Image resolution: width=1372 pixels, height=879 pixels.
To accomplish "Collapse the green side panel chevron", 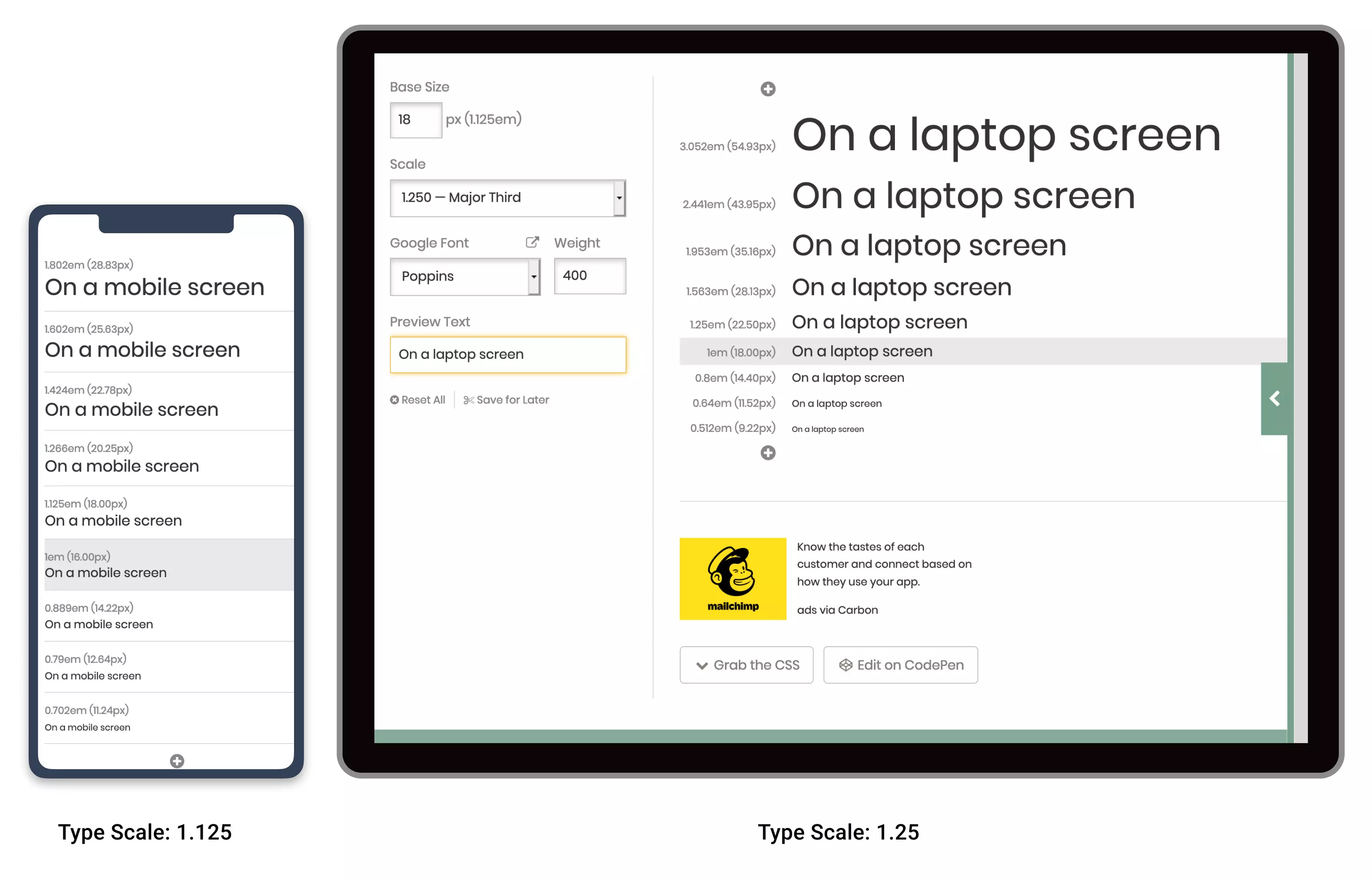I will coord(1274,398).
